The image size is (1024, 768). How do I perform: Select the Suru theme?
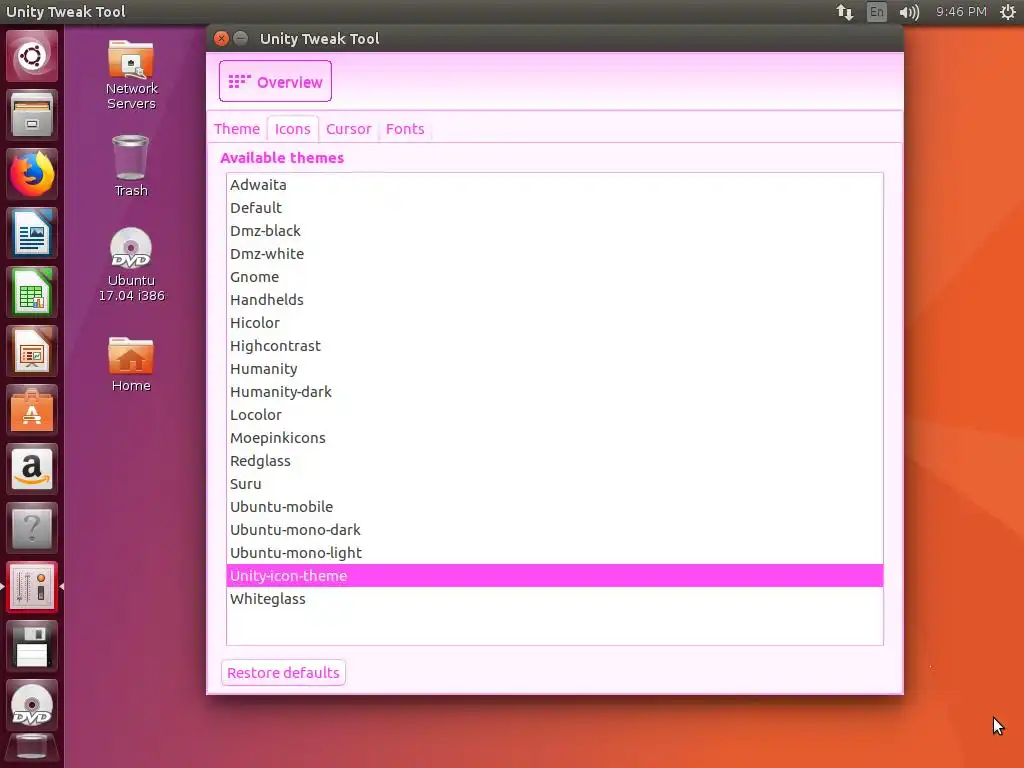point(554,484)
